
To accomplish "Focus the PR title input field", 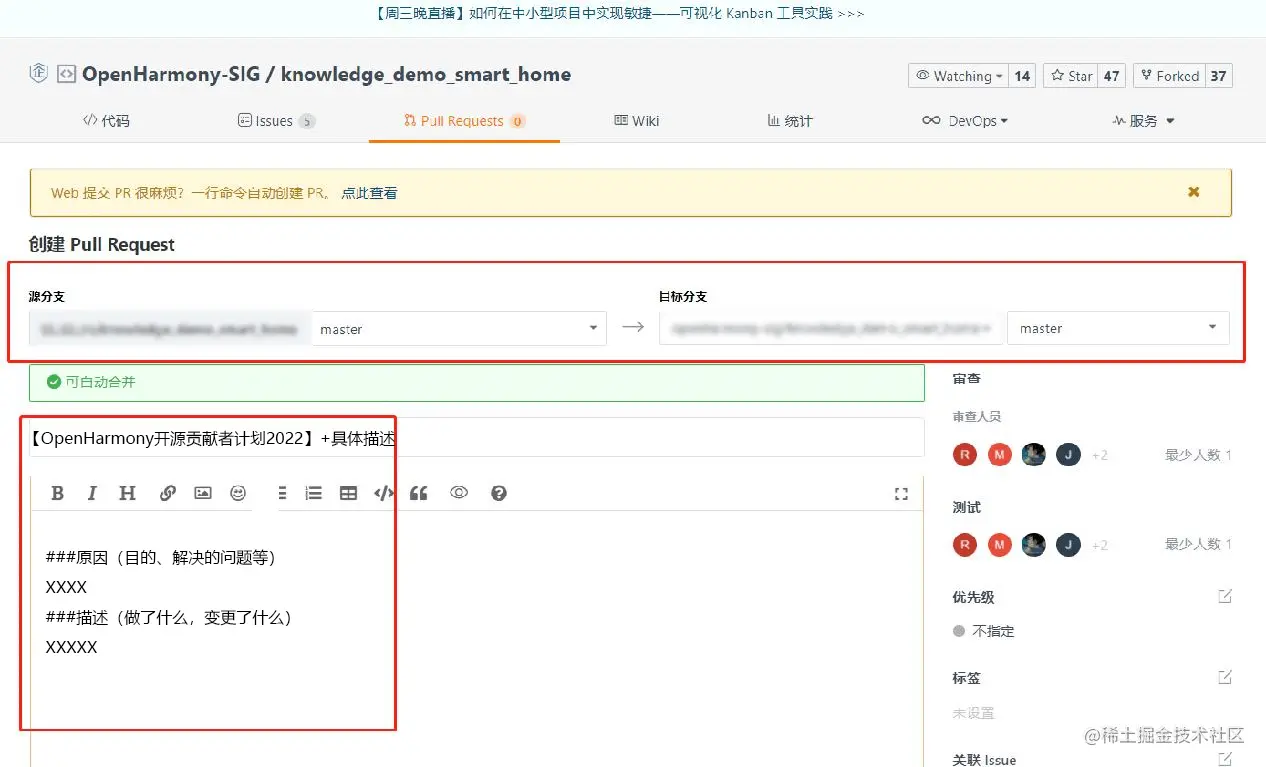I will click(x=477, y=438).
